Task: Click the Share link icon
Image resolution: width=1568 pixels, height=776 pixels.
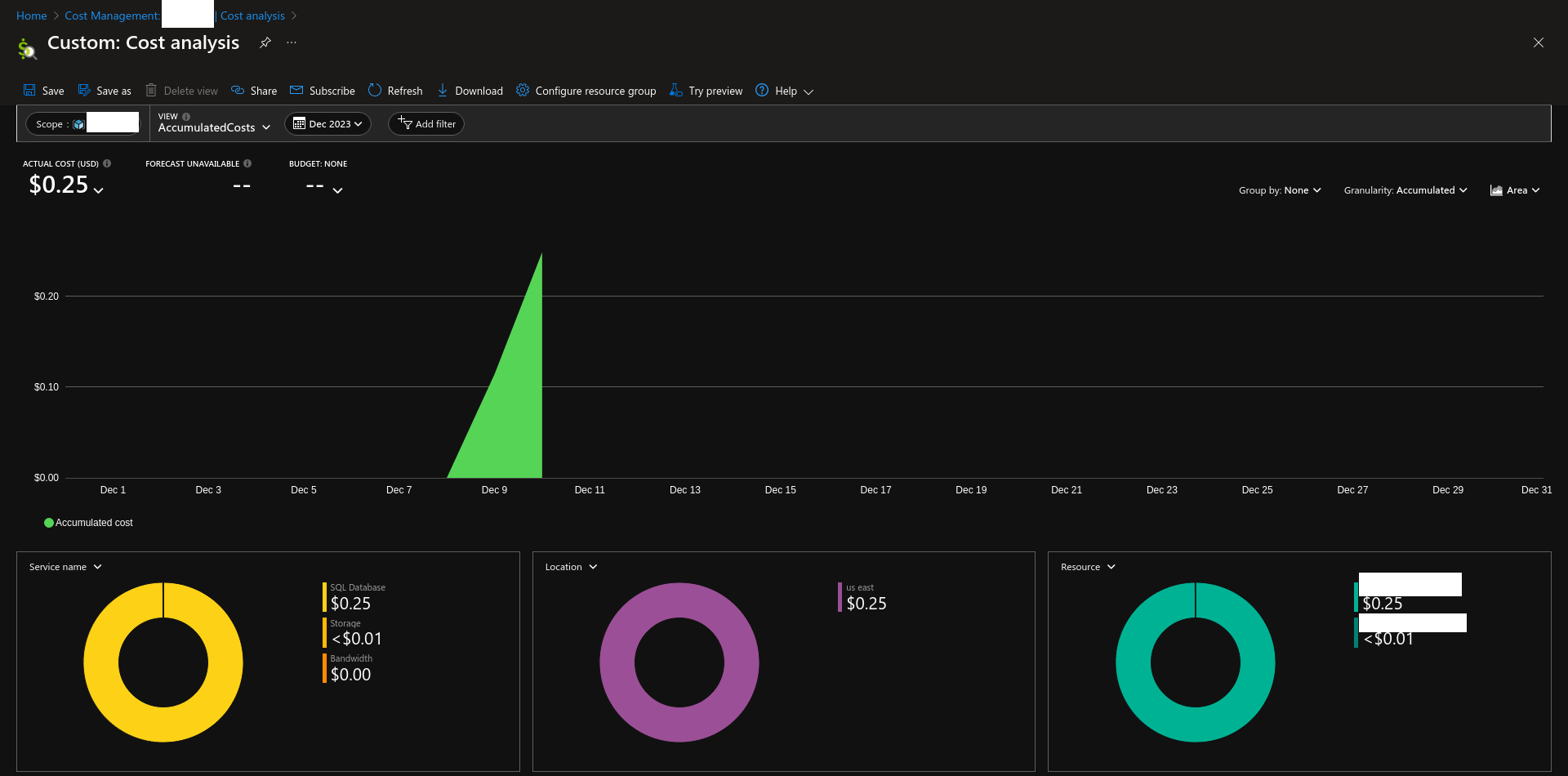Action: (x=238, y=91)
